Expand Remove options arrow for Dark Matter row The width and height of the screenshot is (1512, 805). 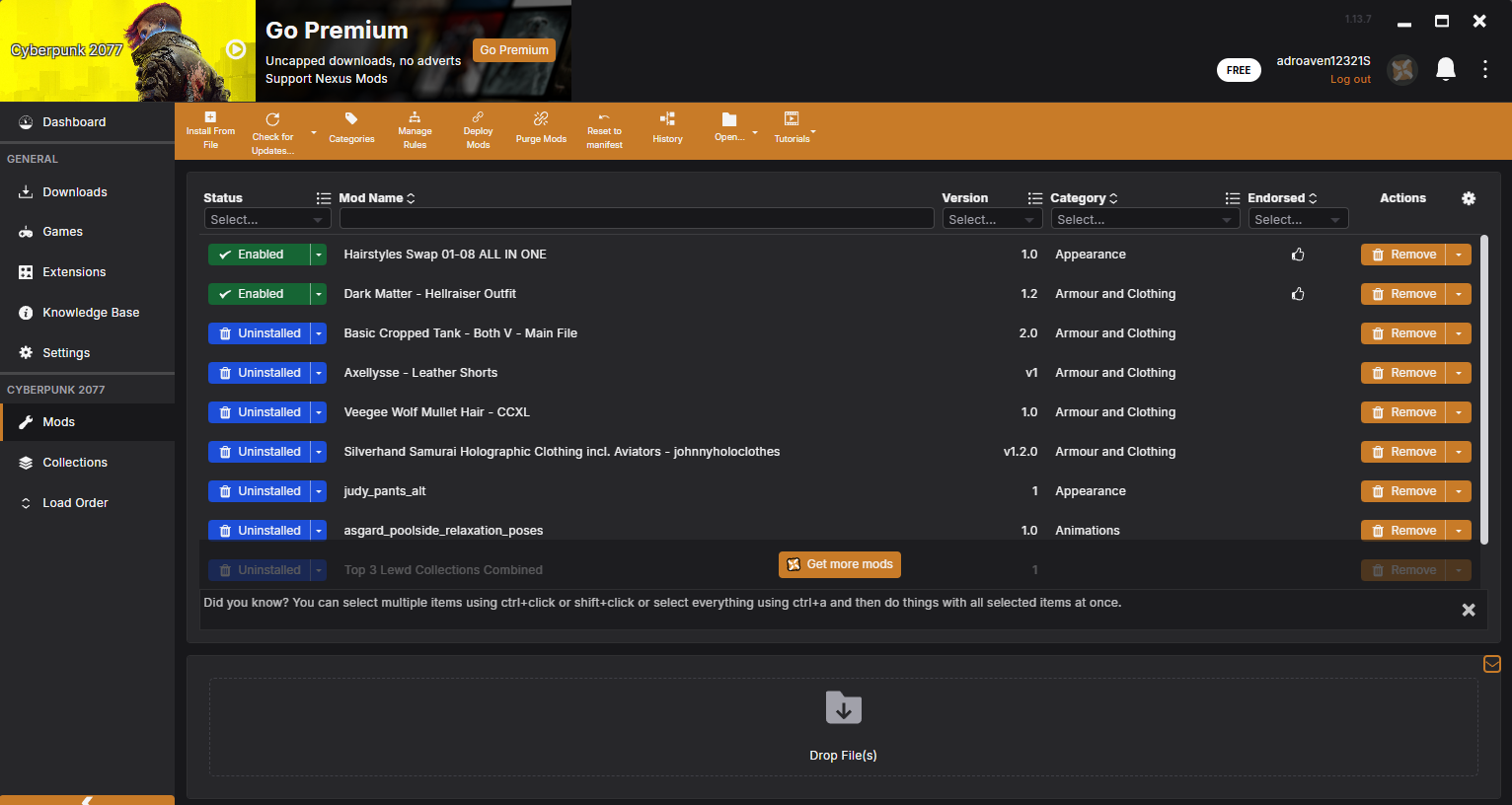(1459, 294)
